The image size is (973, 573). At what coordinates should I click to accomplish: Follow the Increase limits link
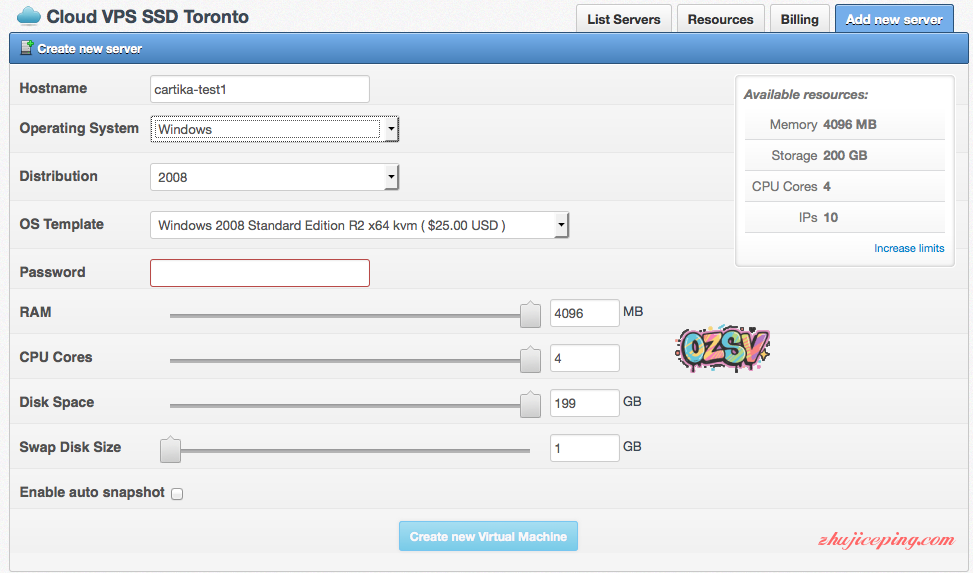pyautogui.click(x=908, y=248)
